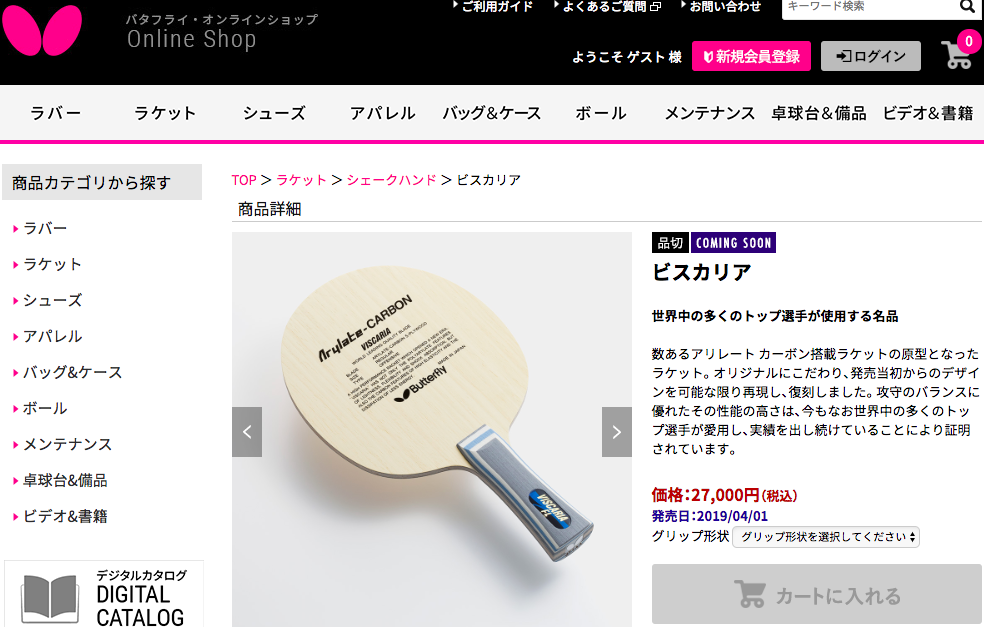Viewport: 984px width, 627px height.
Task: Open the shopping cart icon
Action: click(958, 54)
